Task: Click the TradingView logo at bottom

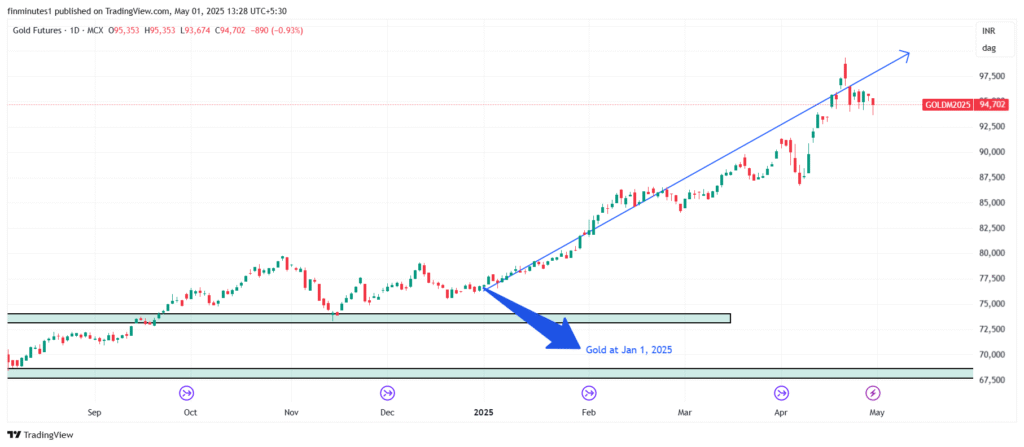Action: [40, 435]
